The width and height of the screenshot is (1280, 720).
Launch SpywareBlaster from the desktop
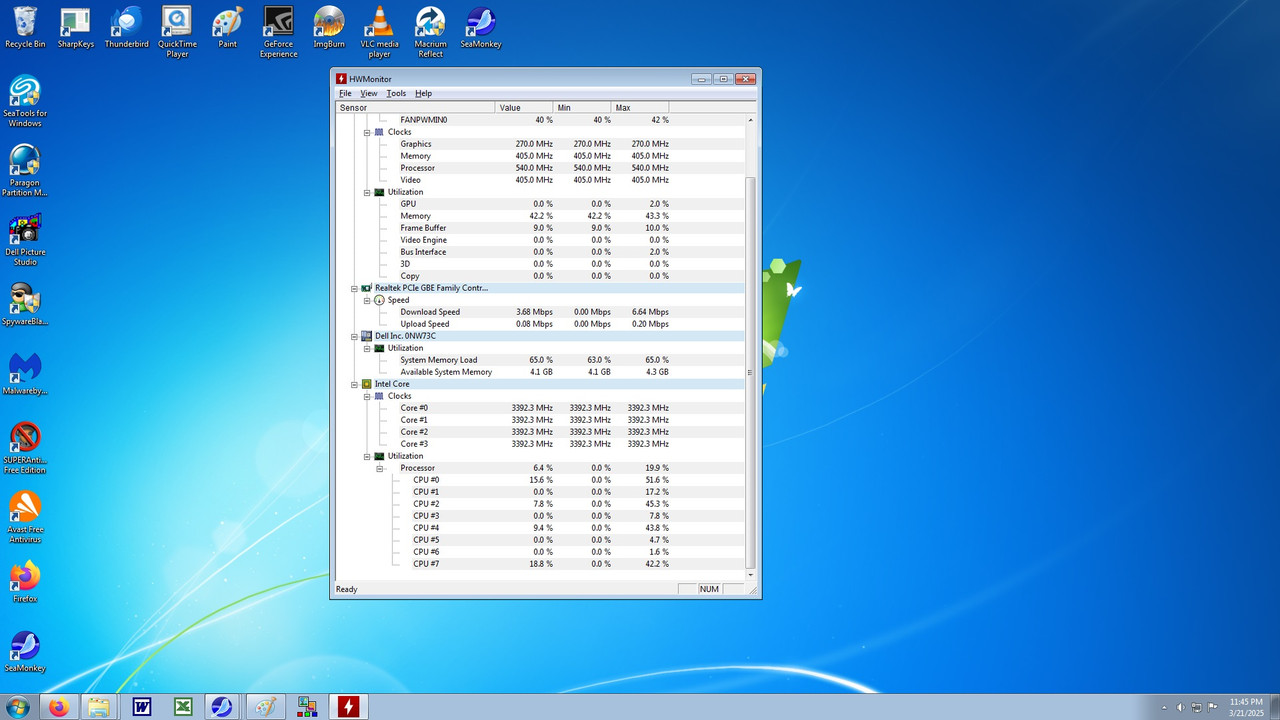coord(25,304)
